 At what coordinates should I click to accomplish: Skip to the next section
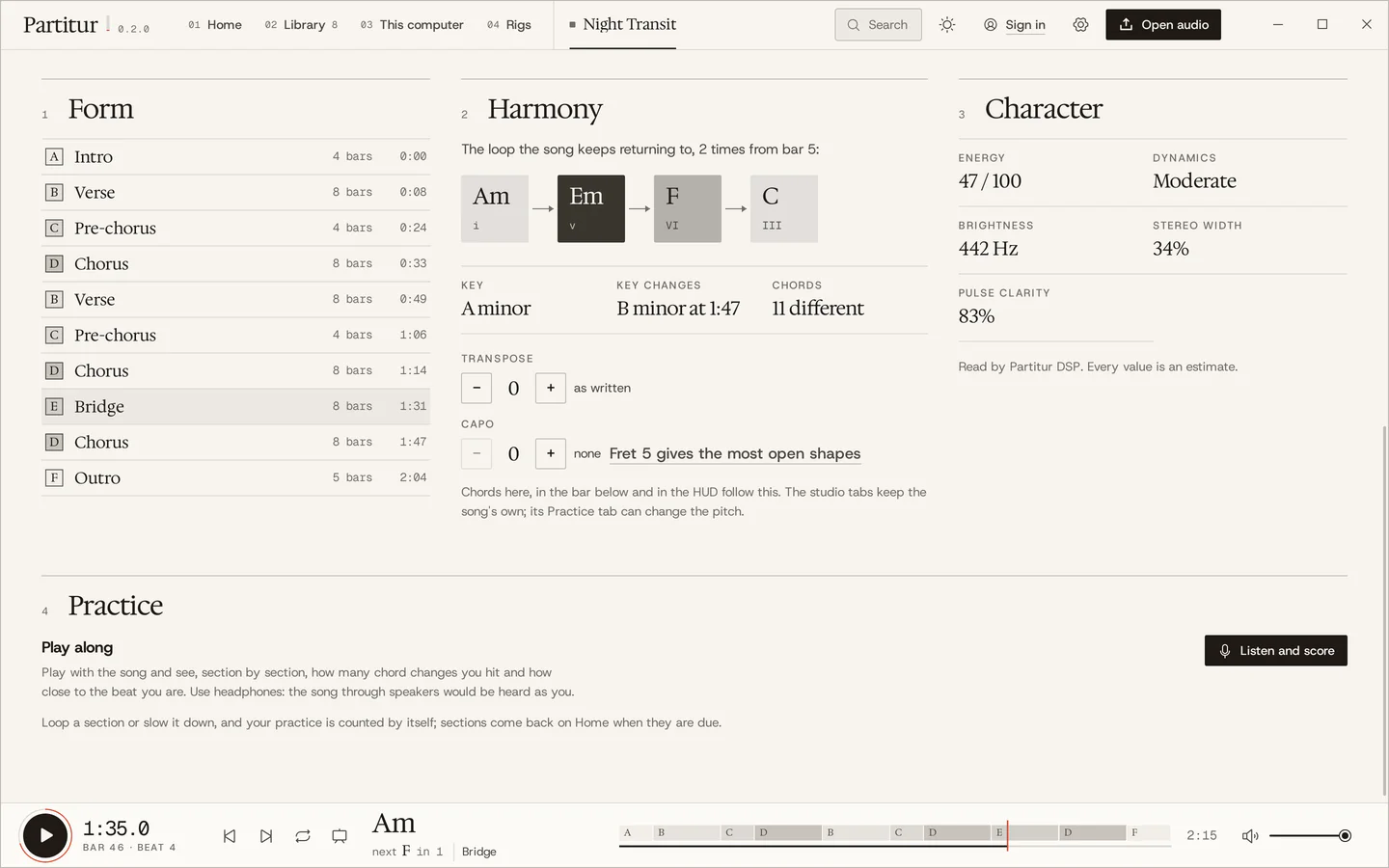(266, 836)
